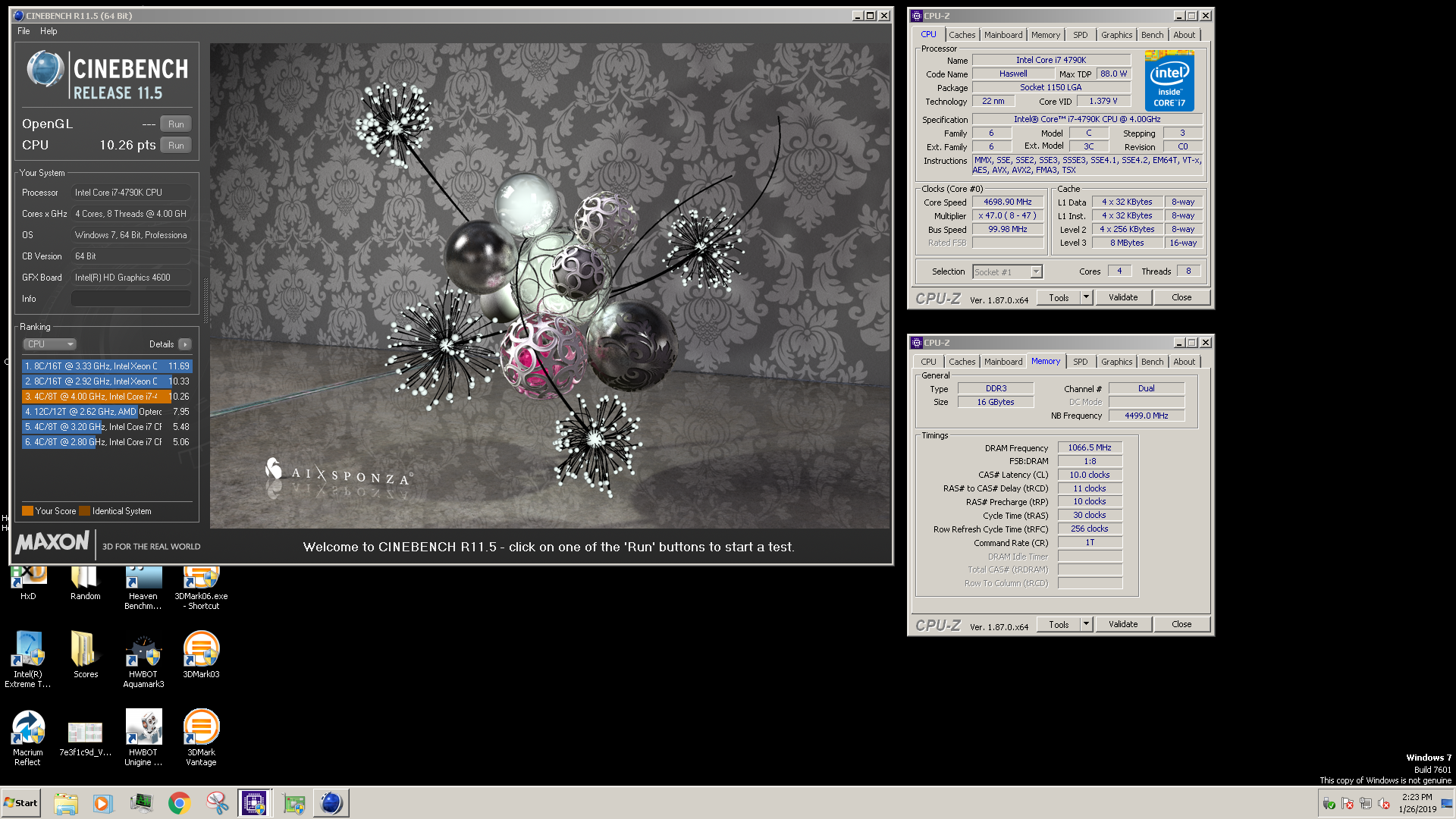
Task: Expand Tools dropdown arrow in bottom CPU-Z window
Action: [1086, 625]
